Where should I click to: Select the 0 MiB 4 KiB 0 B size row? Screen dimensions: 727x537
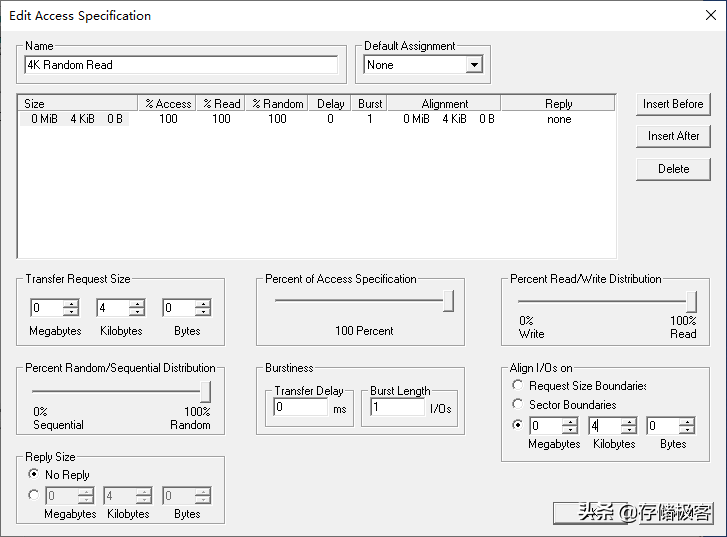coord(74,119)
